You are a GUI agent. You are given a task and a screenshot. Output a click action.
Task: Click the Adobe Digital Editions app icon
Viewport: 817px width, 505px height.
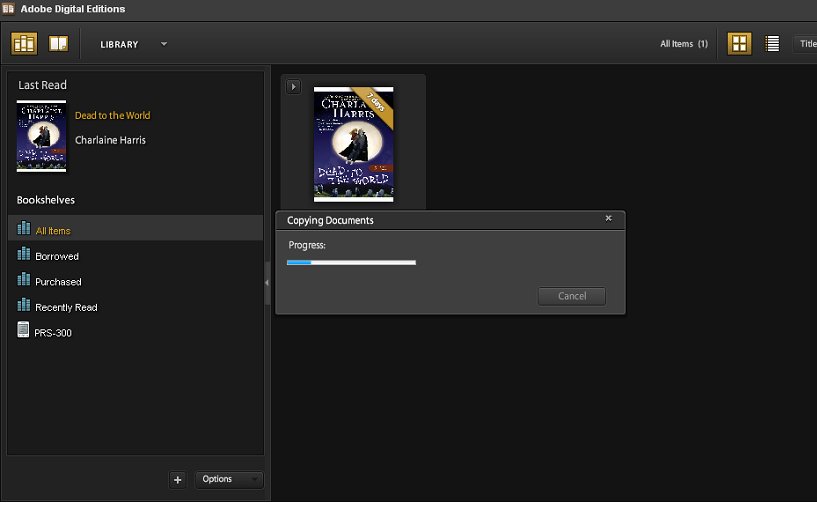click(x=8, y=8)
